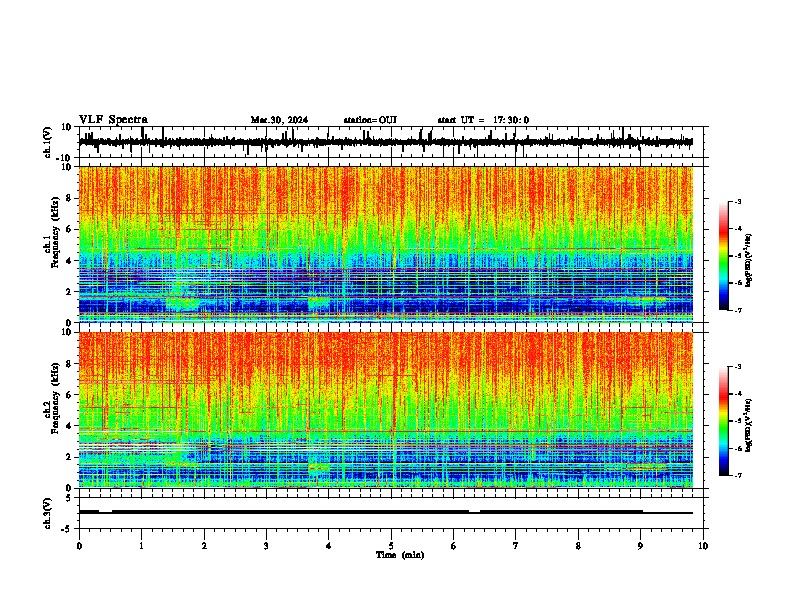Click the "6" kHz tick of ch.1 spectrogram
792x612 pixels.
pyautogui.click(x=69, y=229)
